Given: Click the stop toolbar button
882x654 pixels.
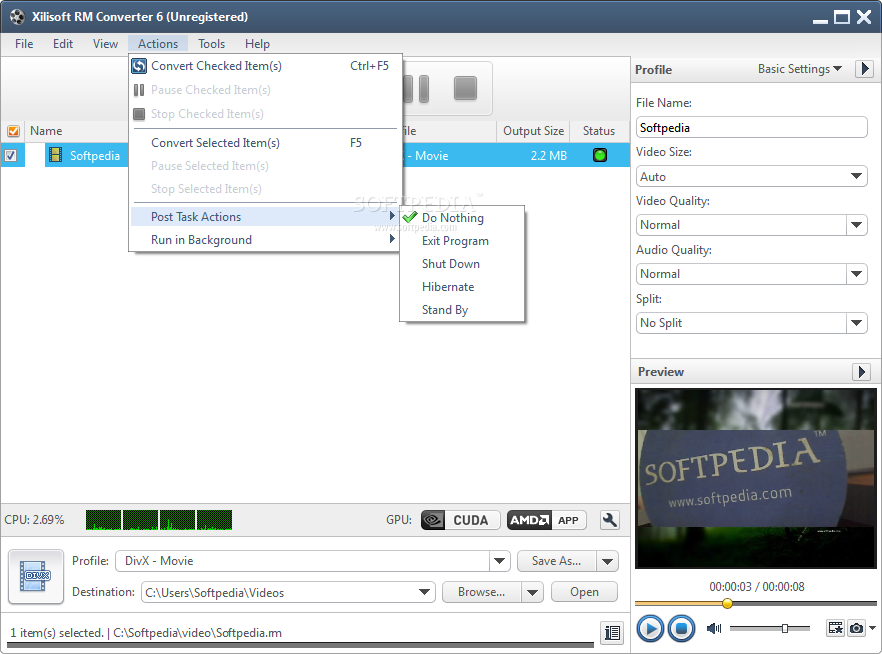Looking at the screenshot, I should coord(465,89).
